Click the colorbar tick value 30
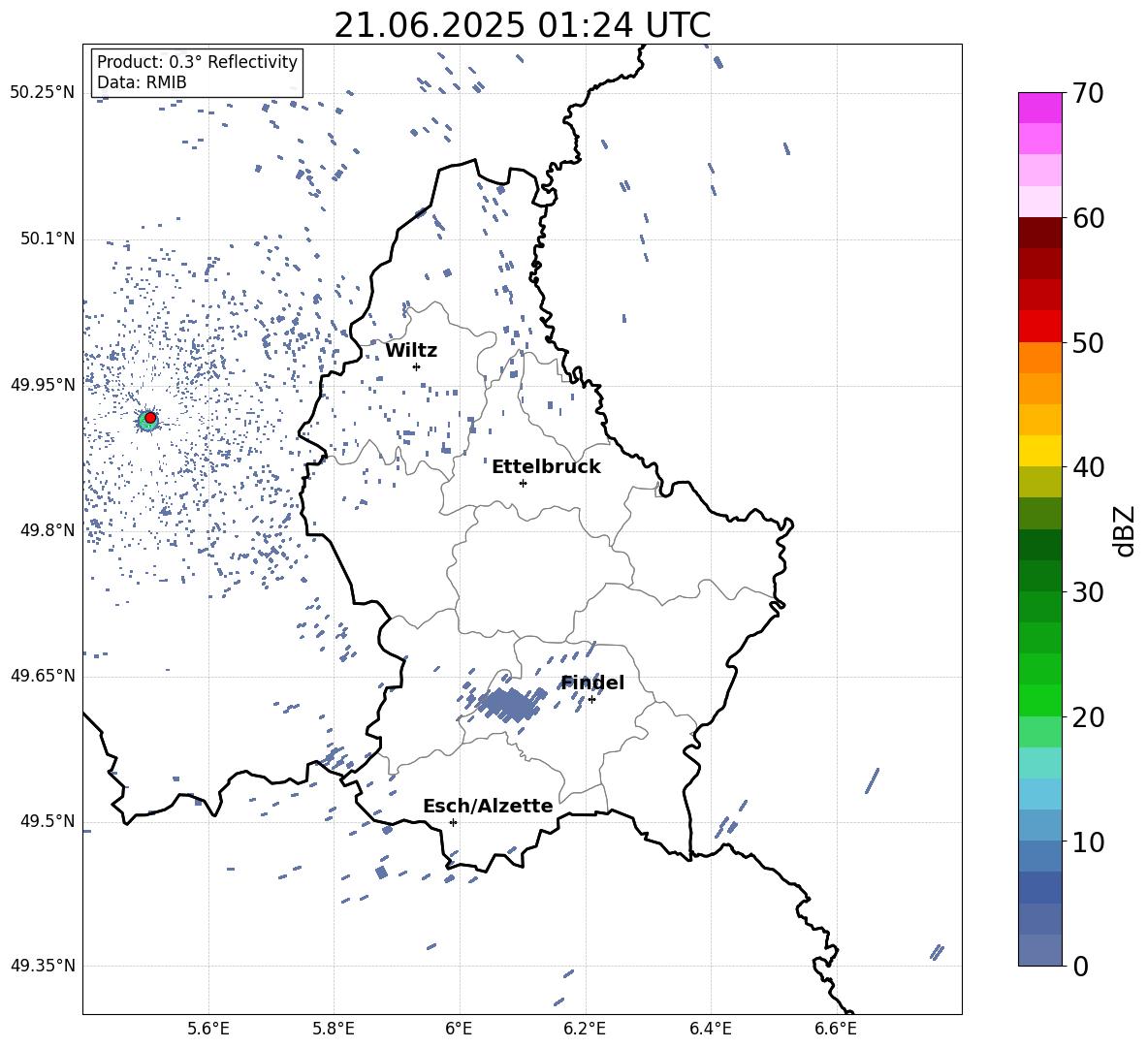 1089,592
